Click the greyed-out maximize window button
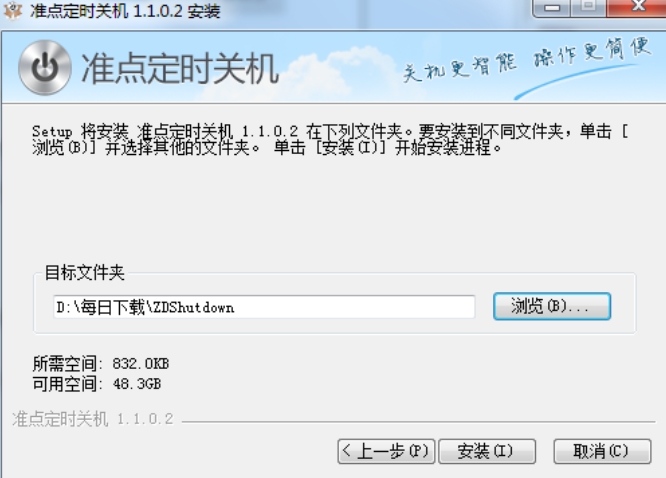 (x=588, y=7)
